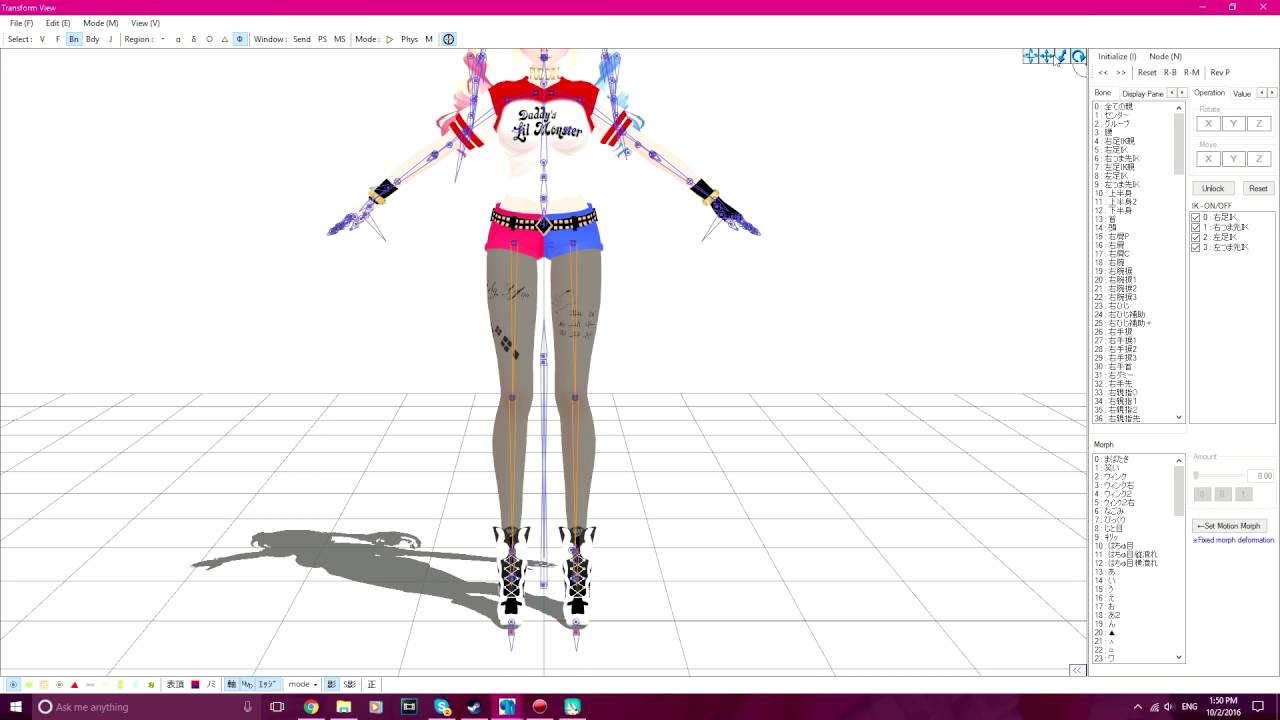The image size is (1280, 720).
Task: Toggle the first blue circle icon in bottom bar
Action: (13, 685)
